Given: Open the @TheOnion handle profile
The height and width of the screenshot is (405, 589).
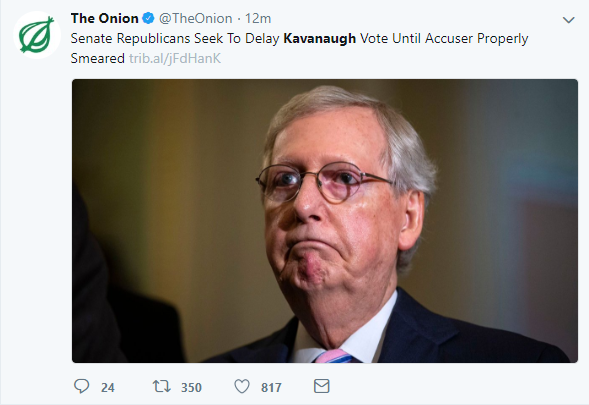Looking at the screenshot, I should pyautogui.click(x=195, y=18).
